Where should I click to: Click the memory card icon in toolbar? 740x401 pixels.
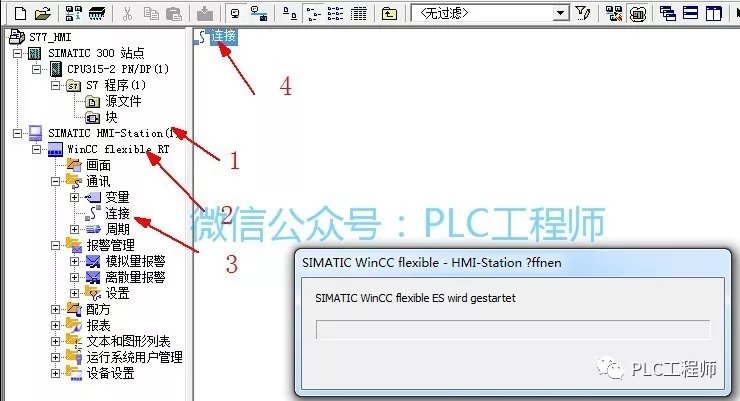pyautogui.click(x=96, y=13)
